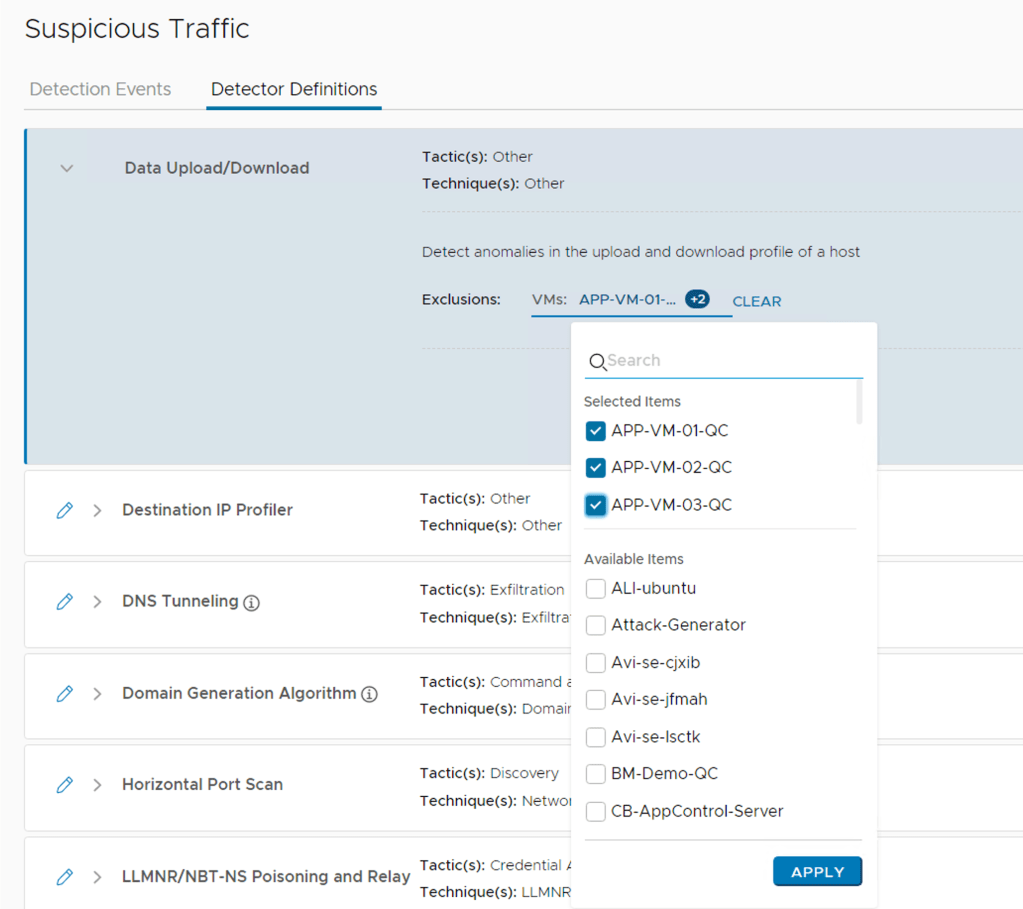Click the CLEAR exclusions link
1023x909 pixels.
coord(756,301)
